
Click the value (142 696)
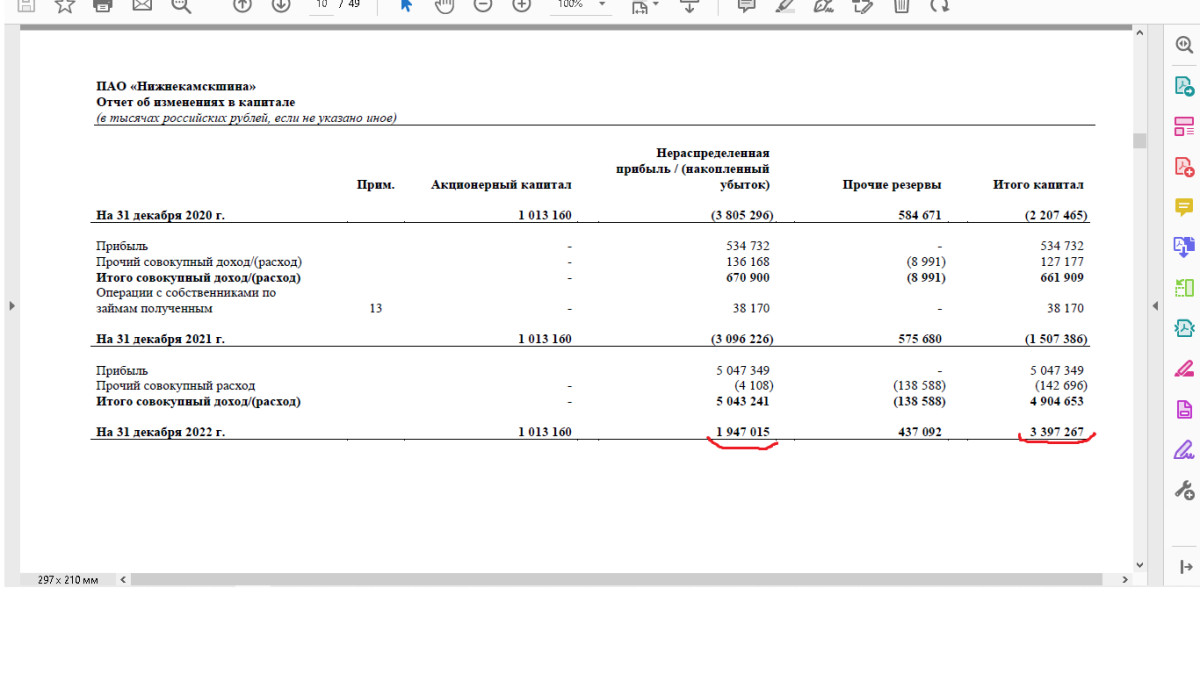click(1061, 386)
